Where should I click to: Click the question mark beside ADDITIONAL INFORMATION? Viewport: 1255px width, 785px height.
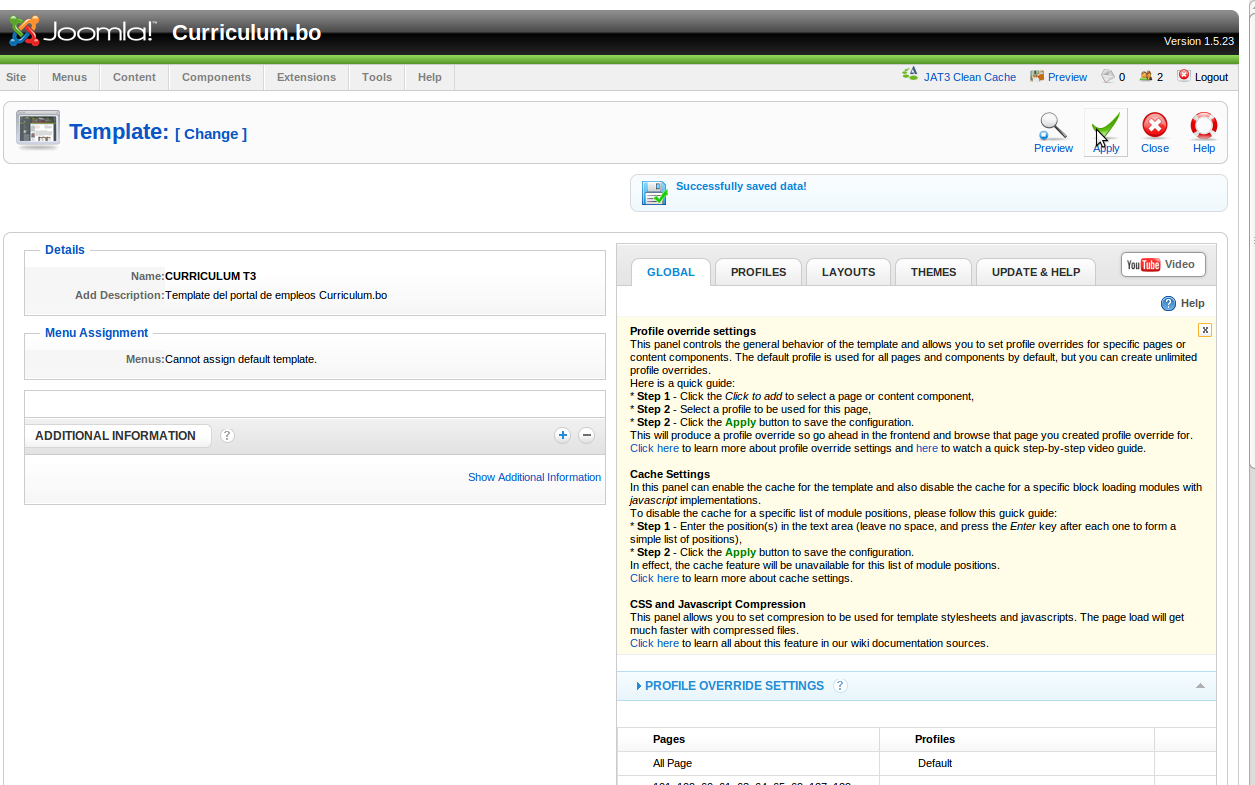[227, 435]
